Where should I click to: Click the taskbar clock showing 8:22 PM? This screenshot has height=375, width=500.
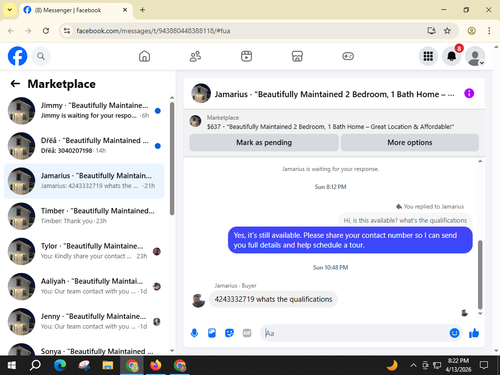(459, 365)
